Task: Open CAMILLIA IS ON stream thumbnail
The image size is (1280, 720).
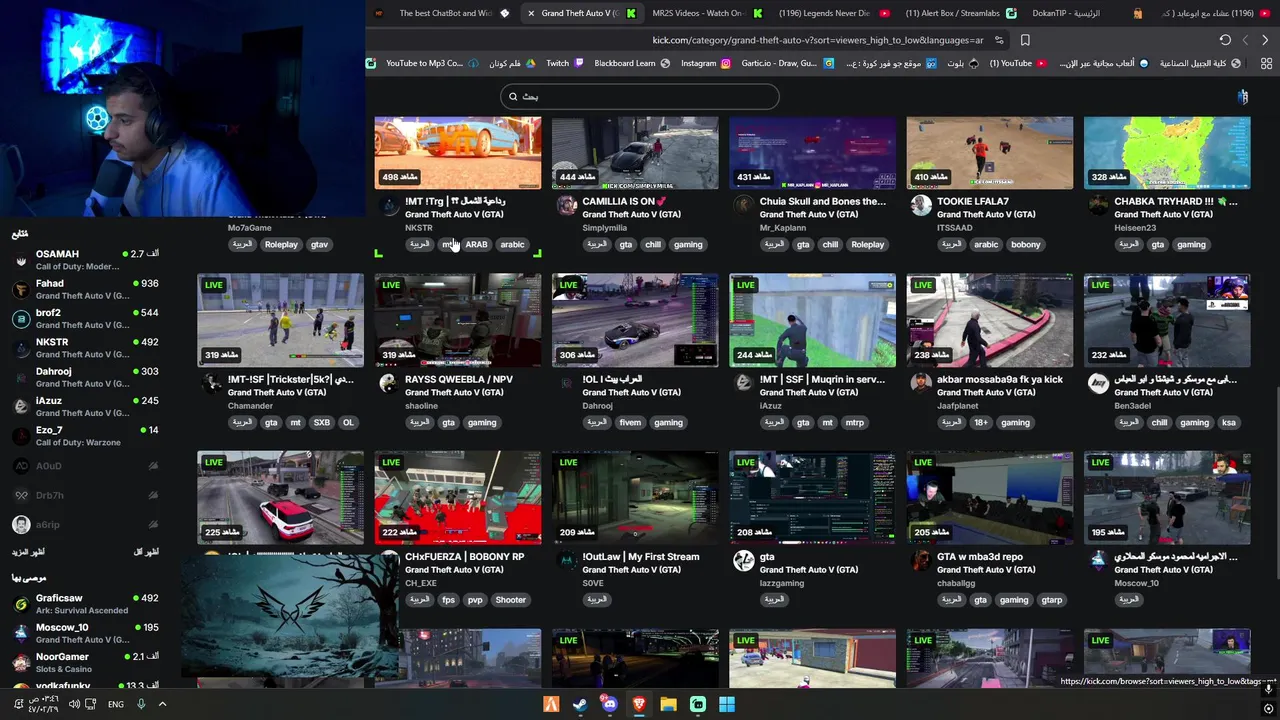Action: 635,152
